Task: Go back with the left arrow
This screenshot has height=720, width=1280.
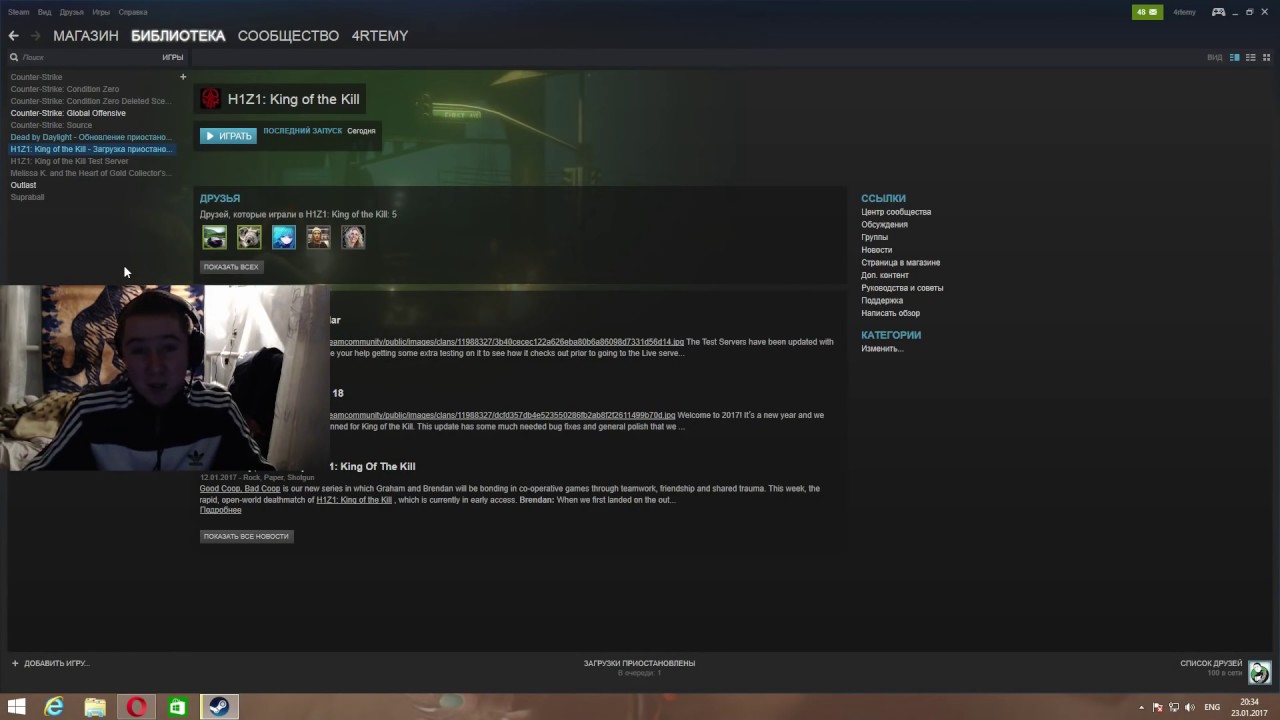Action: tap(13, 36)
